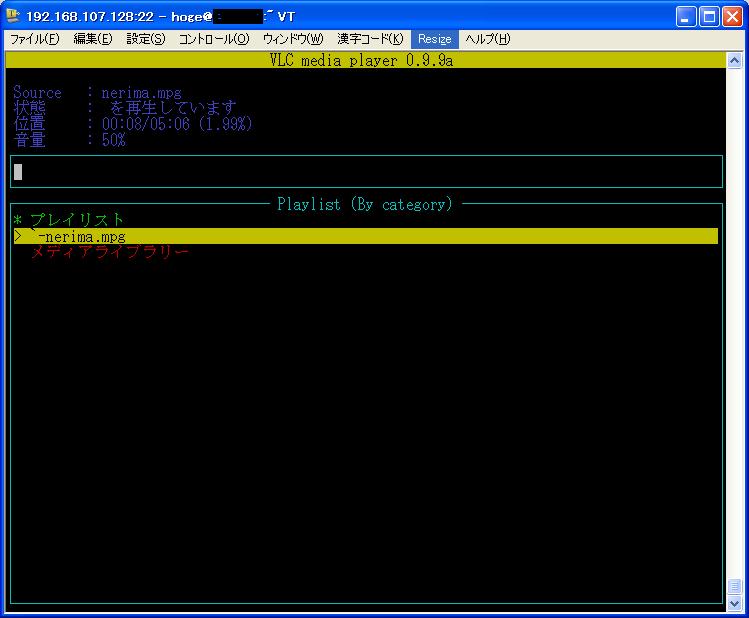
Task: Click the Tera Term title bar icon
Action: click(13, 16)
